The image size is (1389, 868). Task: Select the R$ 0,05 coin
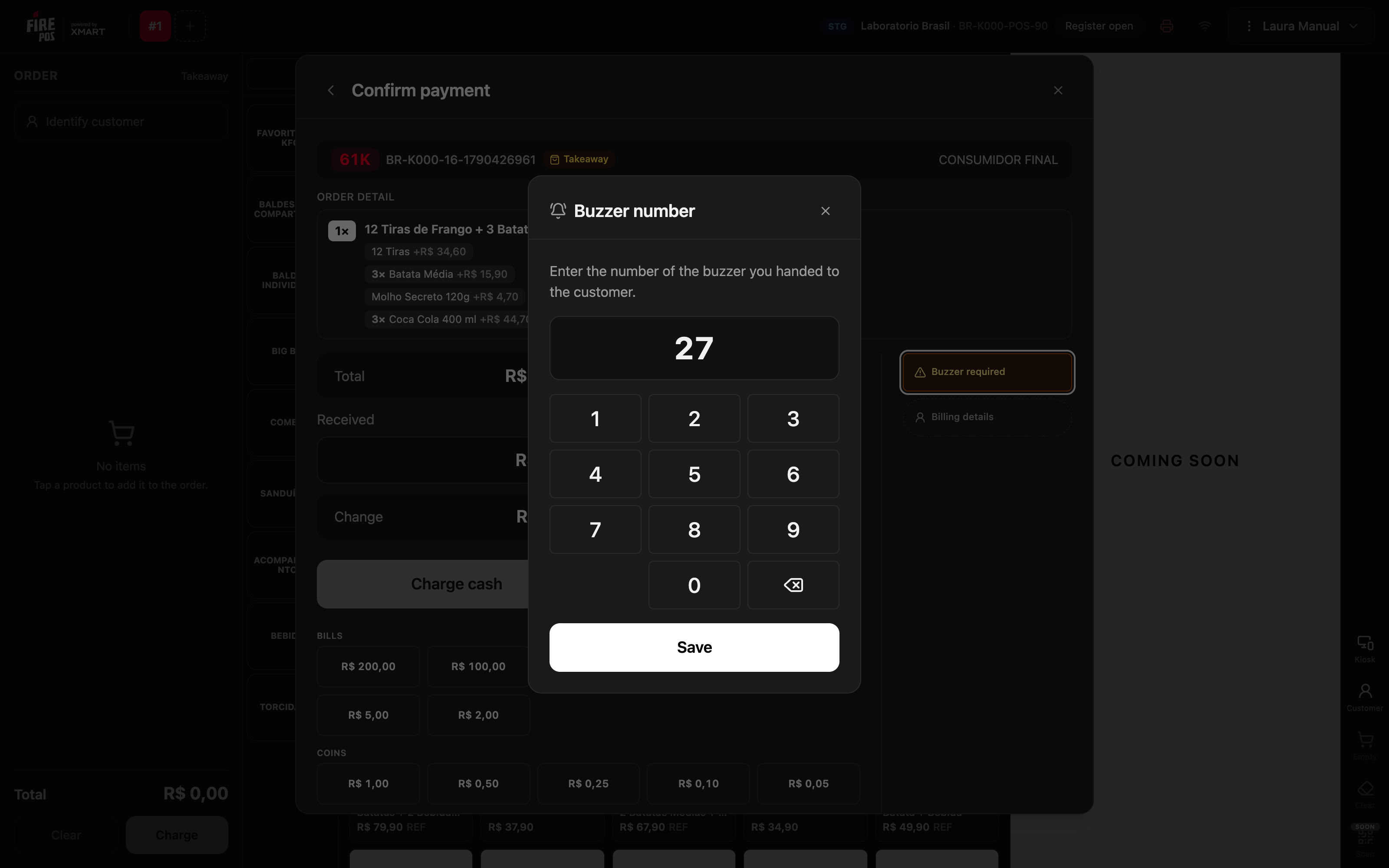[808, 784]
